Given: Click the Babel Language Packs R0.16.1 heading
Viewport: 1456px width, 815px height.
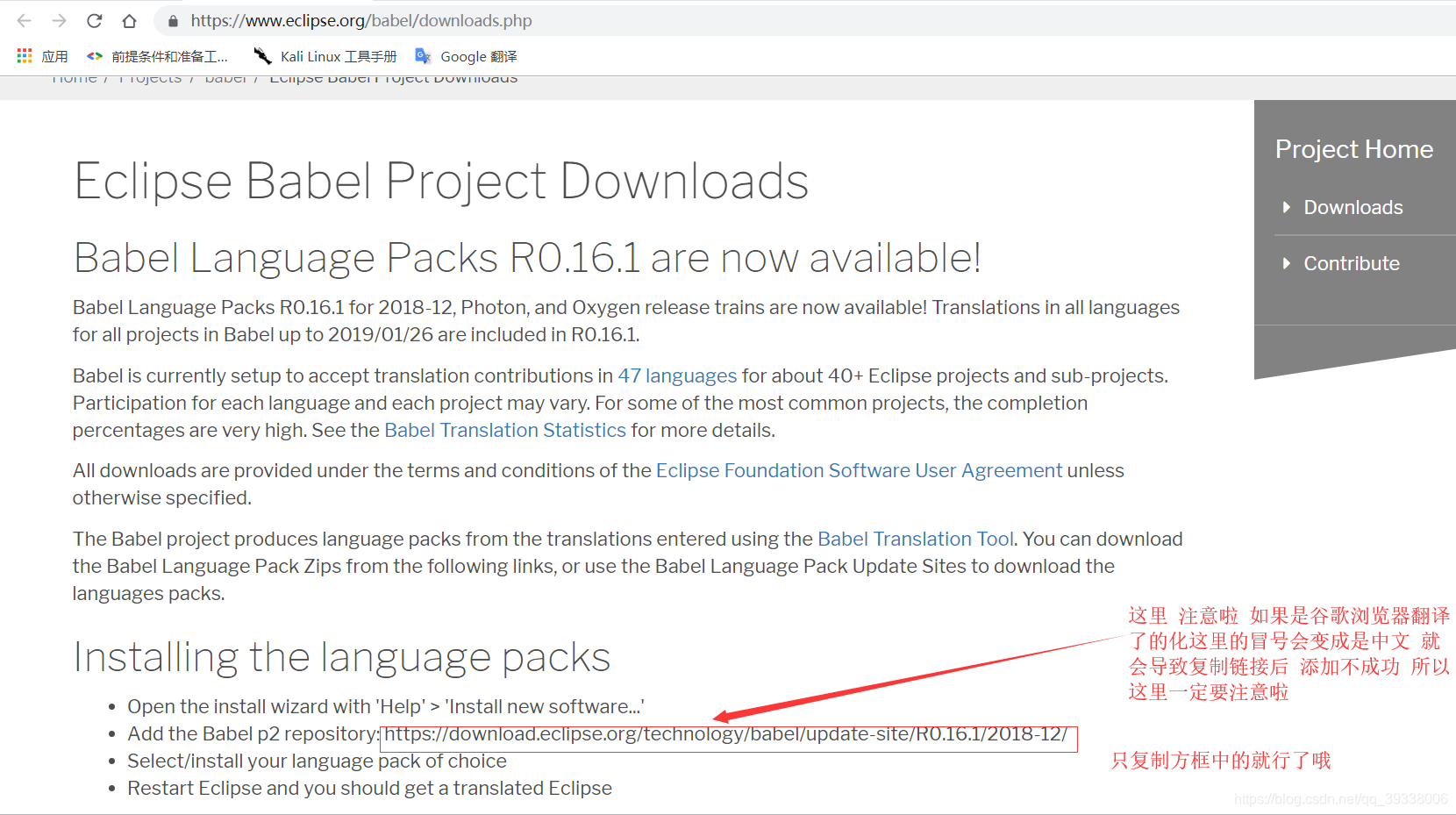Looking at the screenshot, I should 527,258.
